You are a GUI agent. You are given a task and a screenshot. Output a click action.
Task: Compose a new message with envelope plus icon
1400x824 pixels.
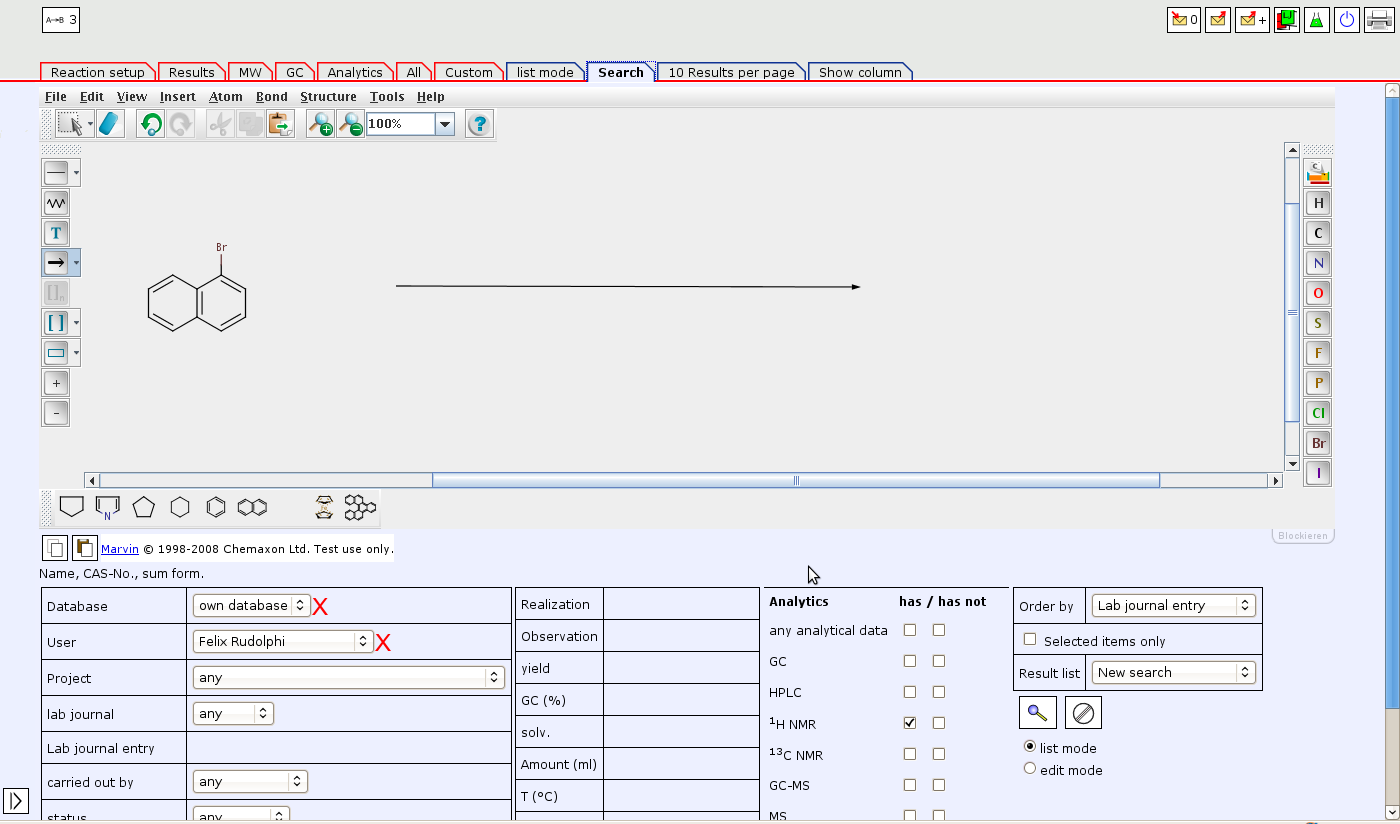click(1252, 20)
